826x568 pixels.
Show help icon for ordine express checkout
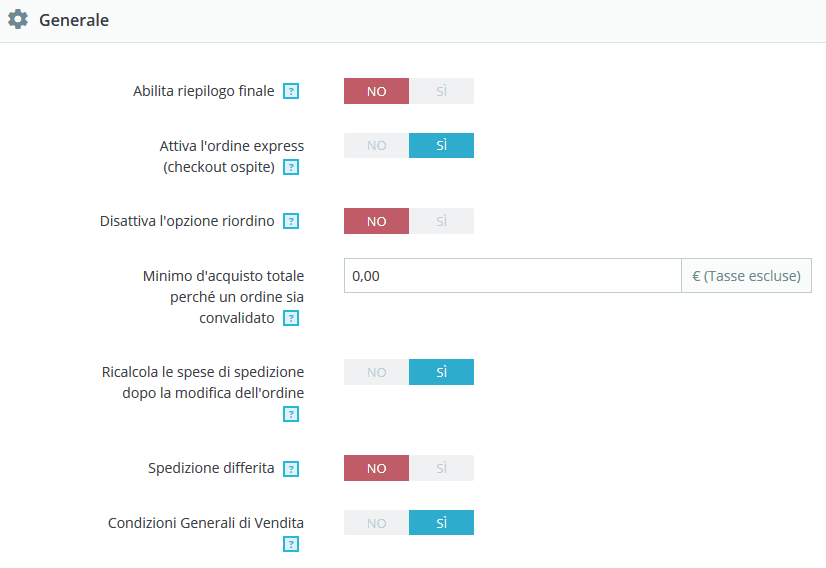pyautogui.click(x=291, y=168)
